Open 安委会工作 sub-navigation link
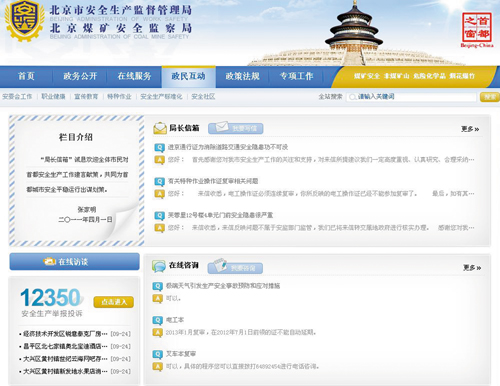 pyautogui.click(x=17, y=97)
